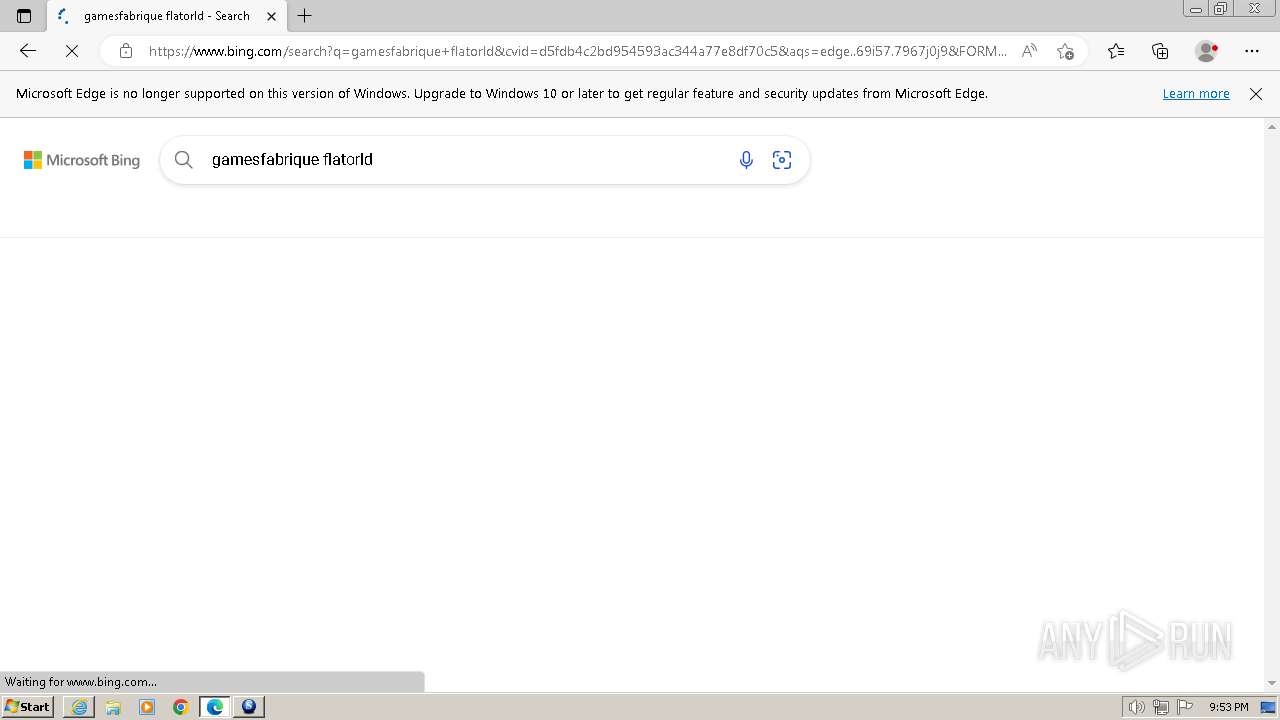Show desktop via tray corner icon
1280x720 pixels.
(x=1268, y=707)
